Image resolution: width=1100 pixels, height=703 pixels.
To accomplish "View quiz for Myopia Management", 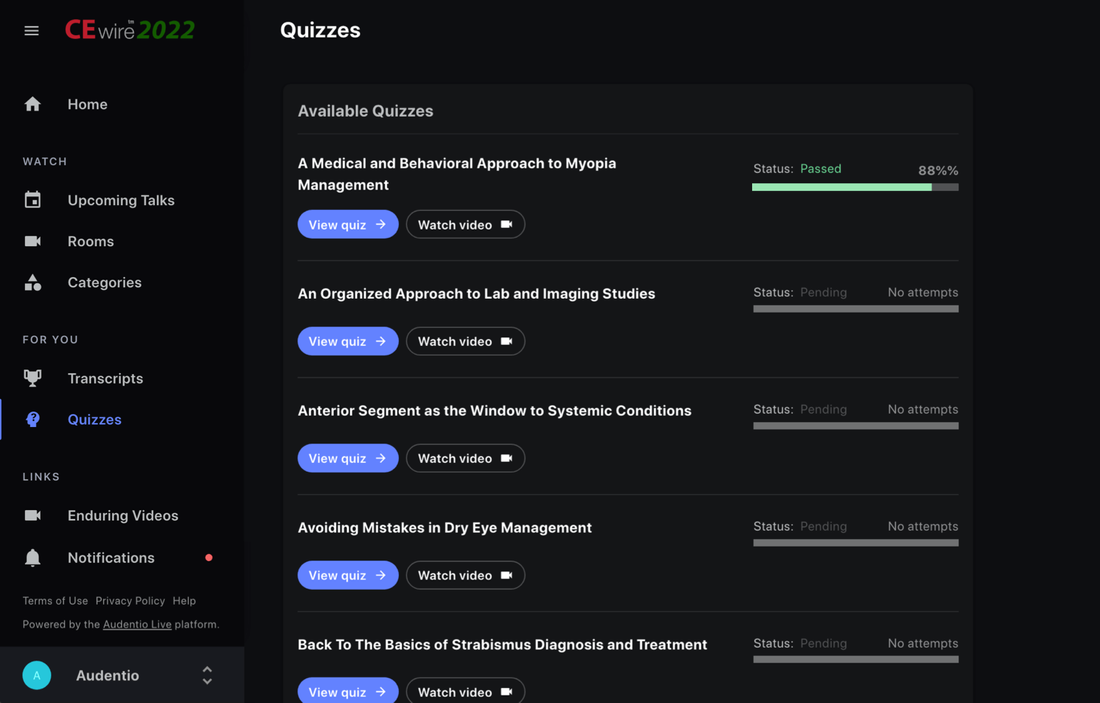I will [x=347, y=225].
